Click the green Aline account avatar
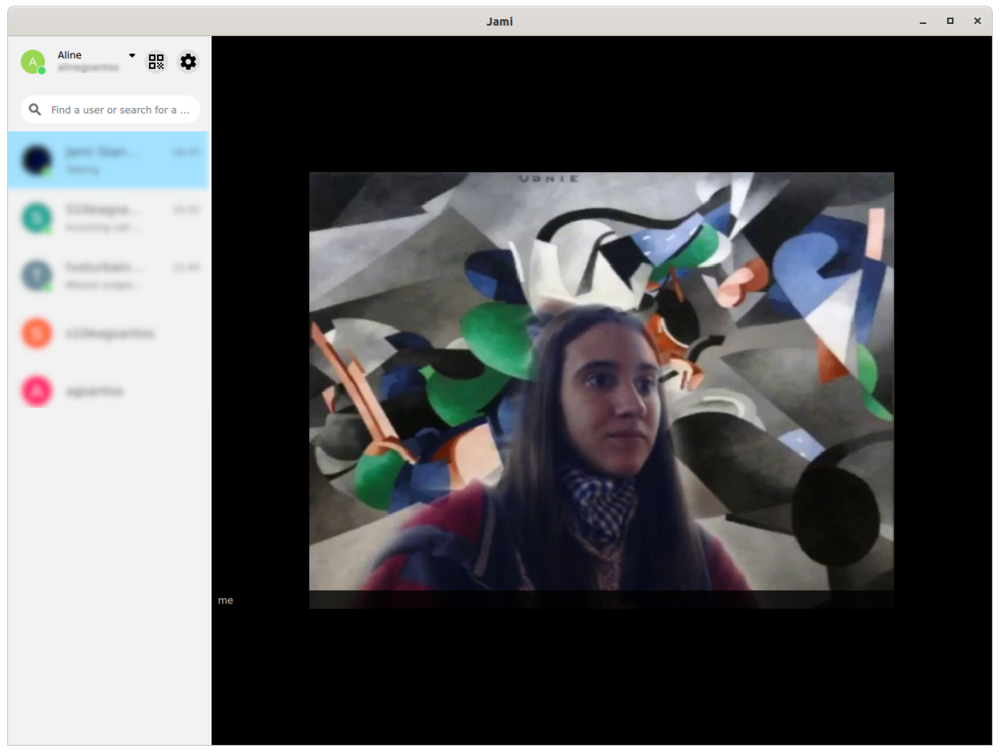Viewport: 1000px width, 753px height. pyautogui.click(x=33, y=62)
